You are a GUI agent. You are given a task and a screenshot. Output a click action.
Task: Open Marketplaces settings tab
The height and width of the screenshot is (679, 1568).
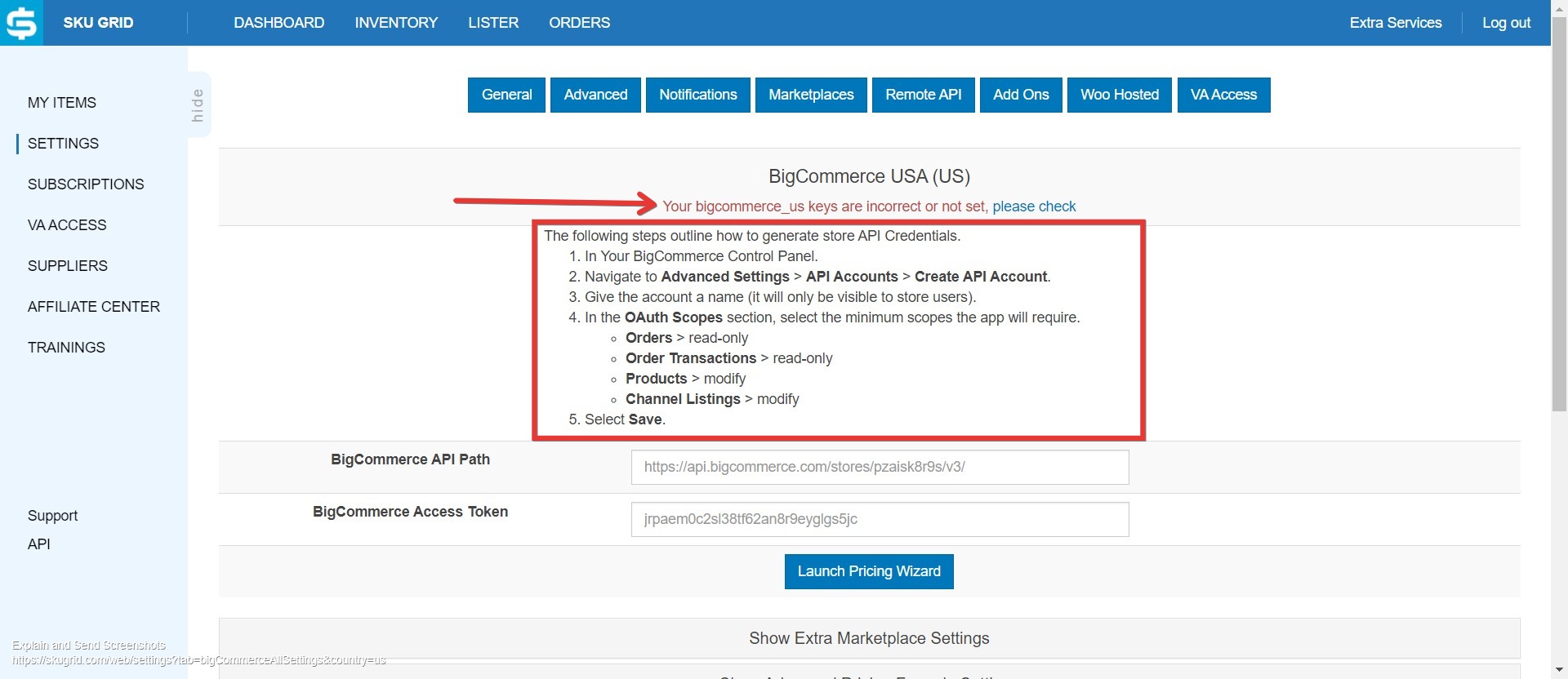(811, 95)
